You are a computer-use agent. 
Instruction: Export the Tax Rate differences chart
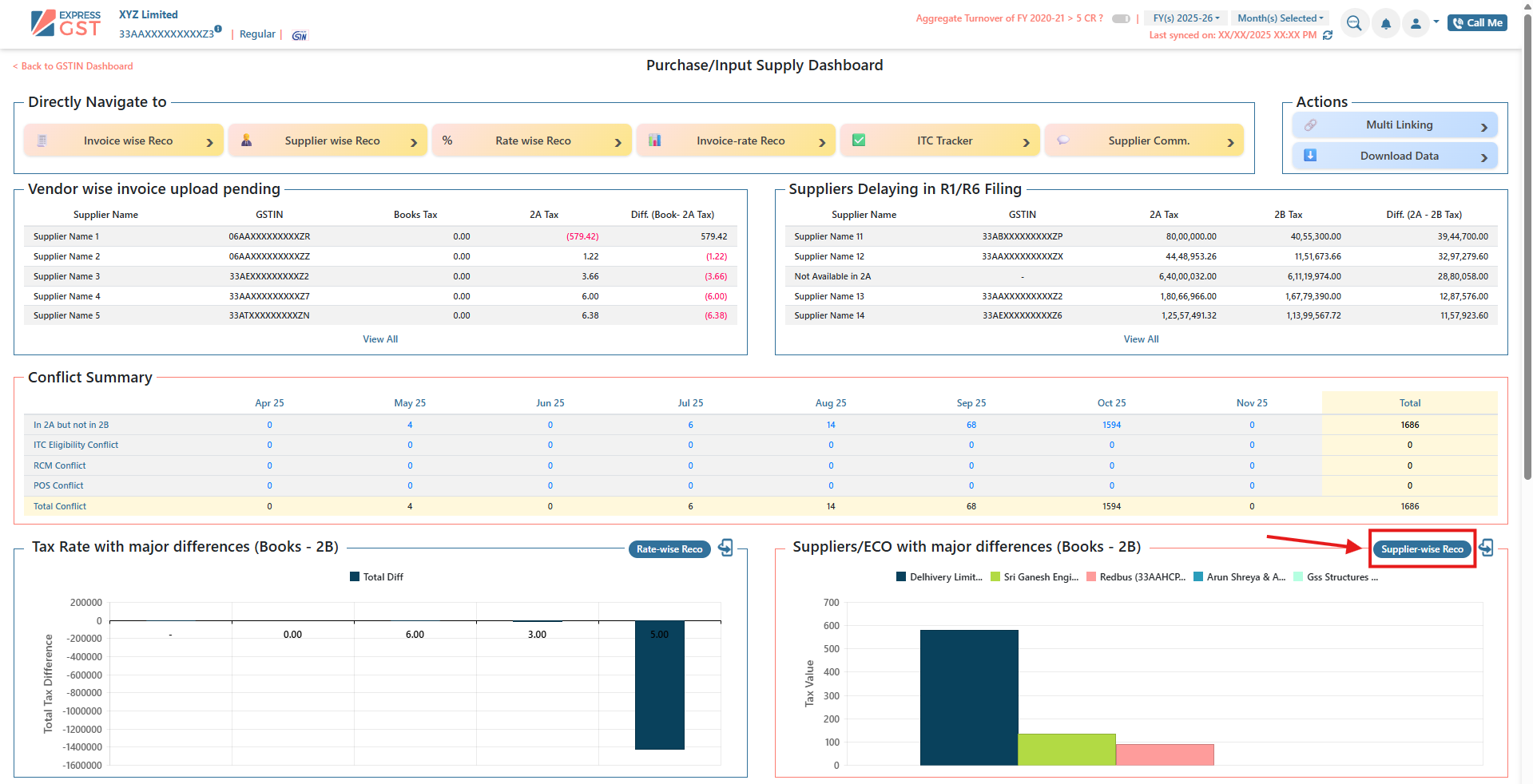tap(725, 548)
